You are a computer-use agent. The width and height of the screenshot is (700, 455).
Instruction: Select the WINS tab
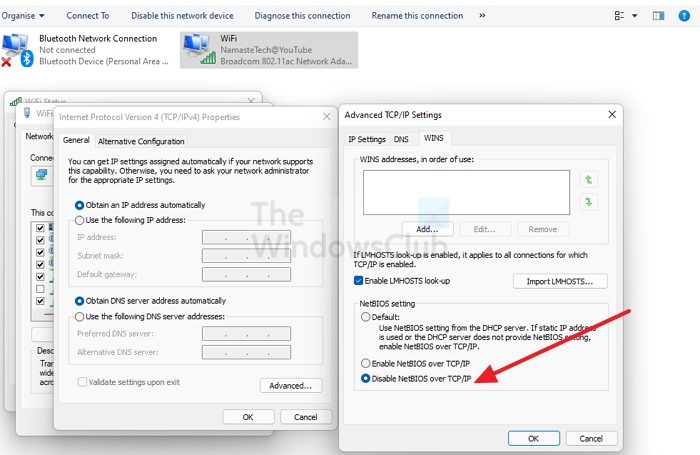433,138
